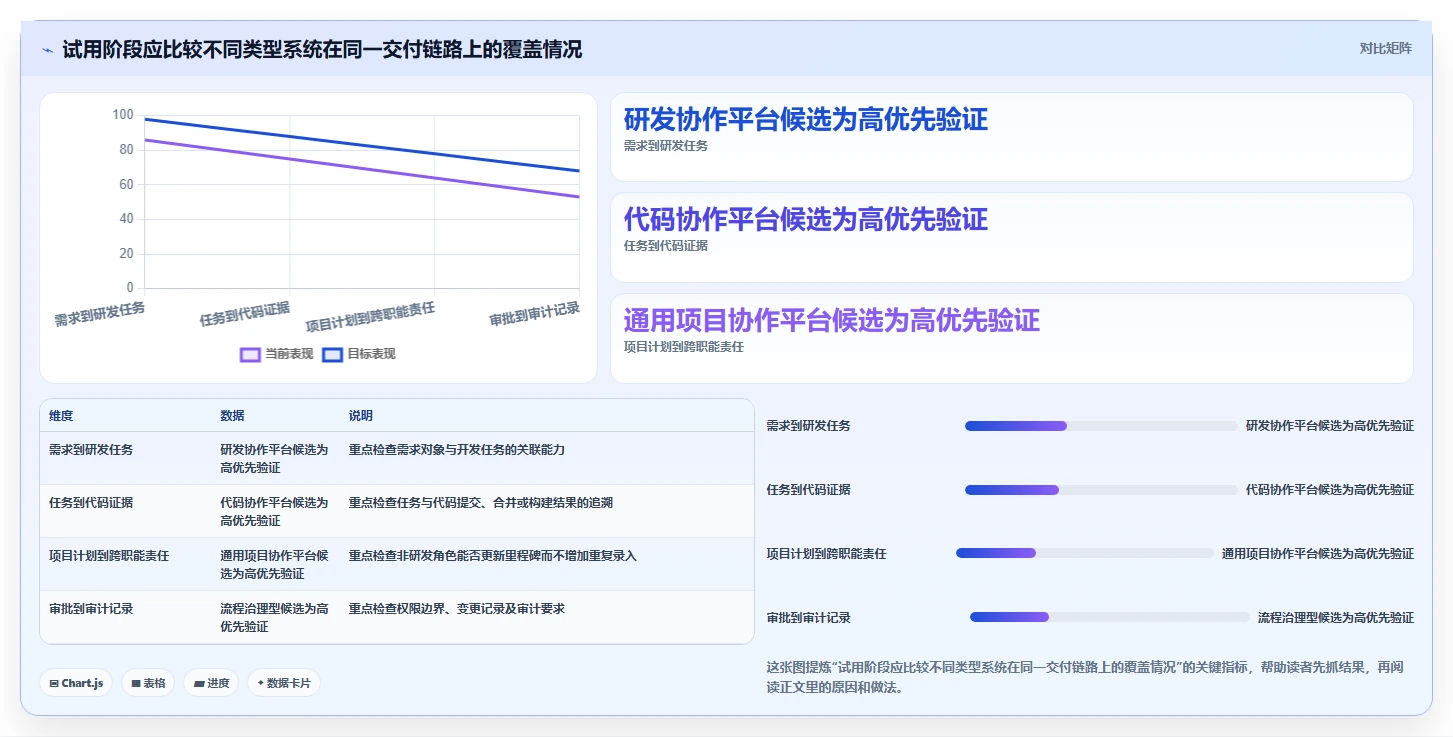The height and width of the screenshot is (737, 1453).
Task: Click table cell 流程治理型候选为高优先验证
Action: (274, 617)
